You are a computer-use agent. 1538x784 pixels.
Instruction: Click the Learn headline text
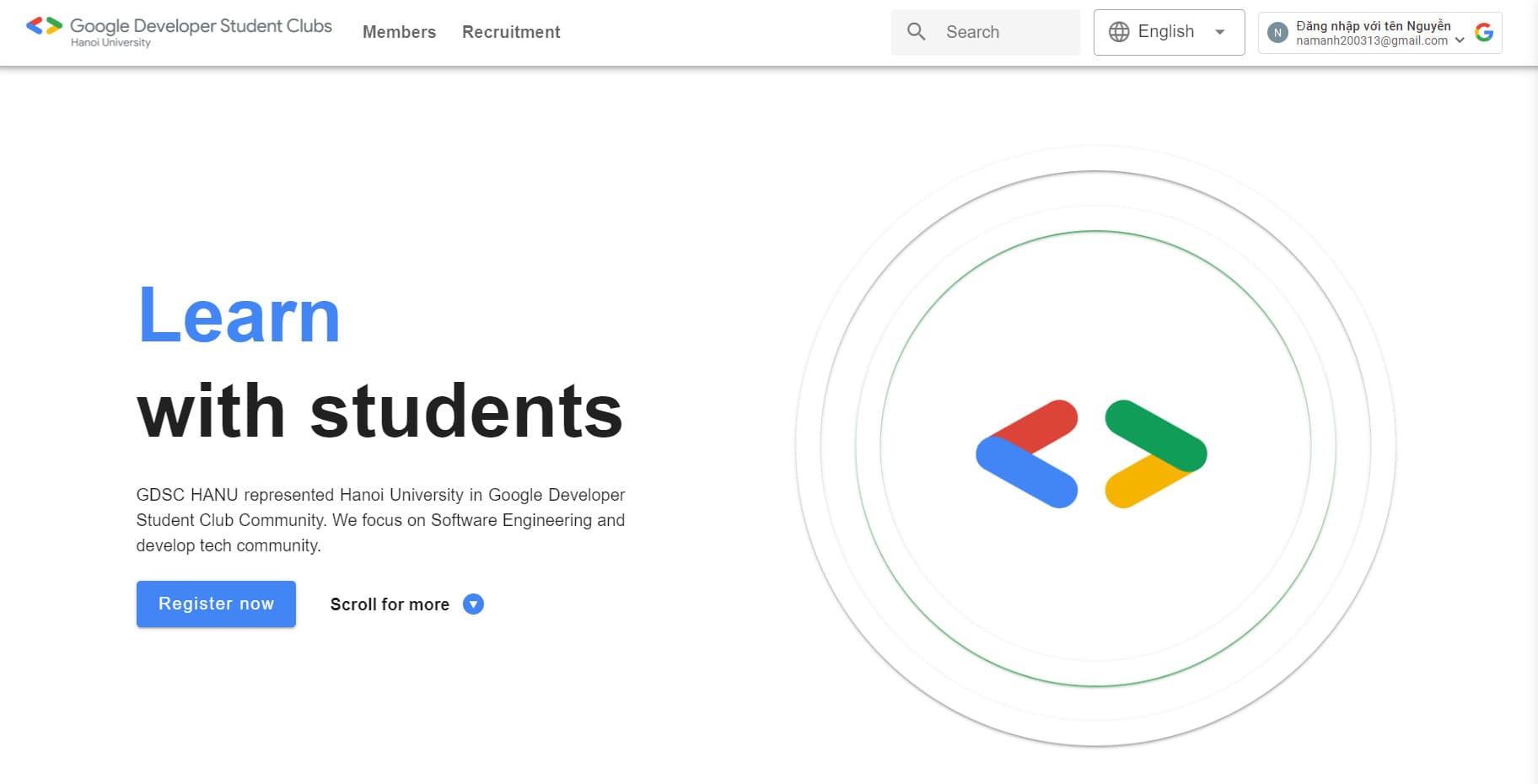[x=239, y=316]
